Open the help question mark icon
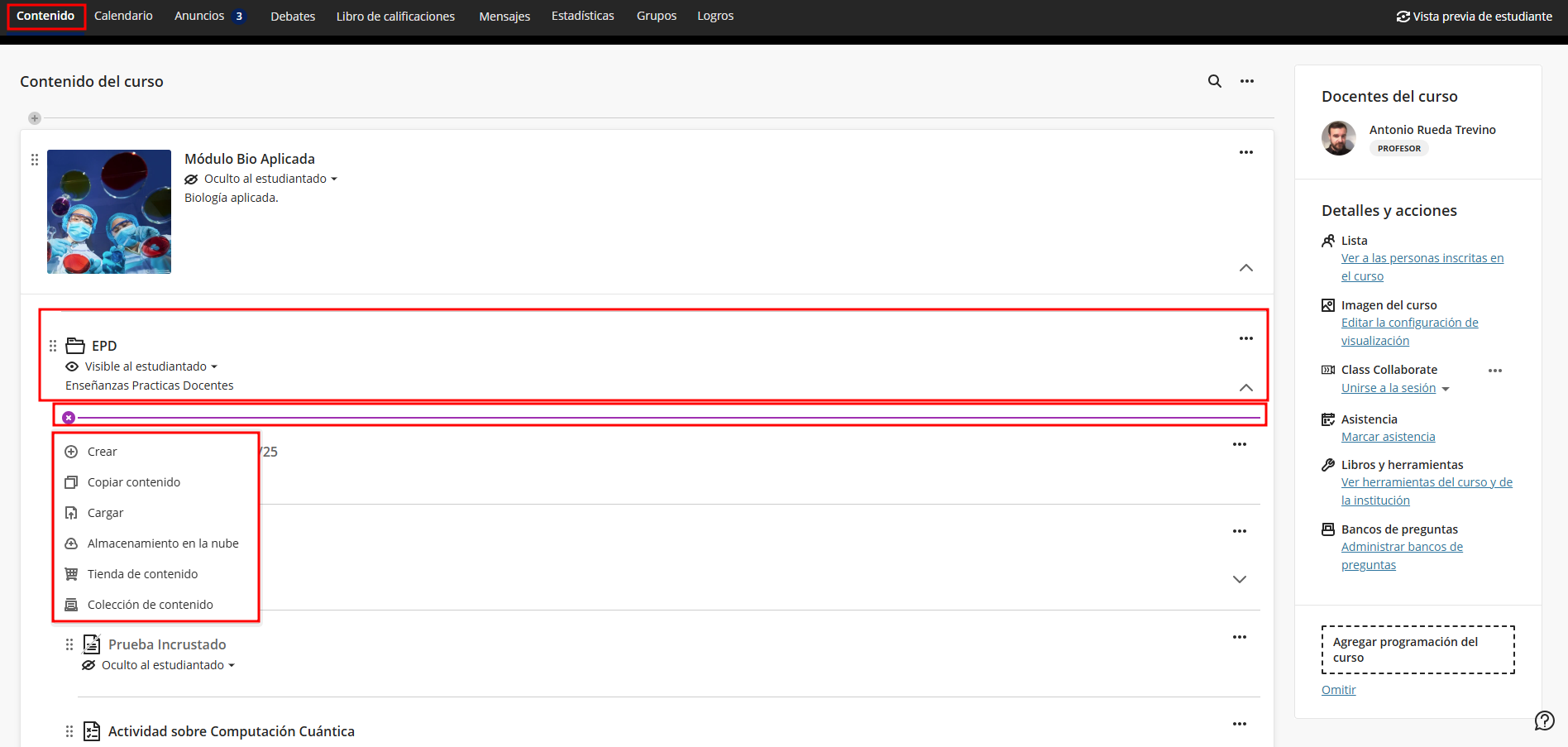Image resolution: width=1568 pixels, height=747 pixels. point(1544,721)
